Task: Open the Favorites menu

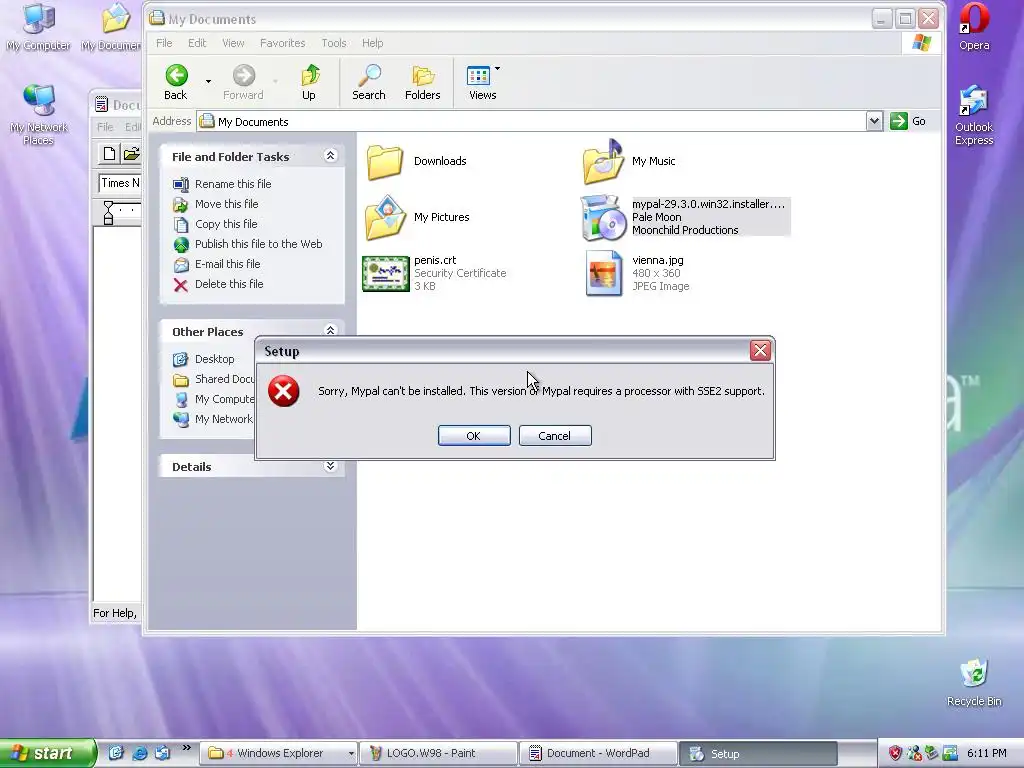Action: point(282,43)
